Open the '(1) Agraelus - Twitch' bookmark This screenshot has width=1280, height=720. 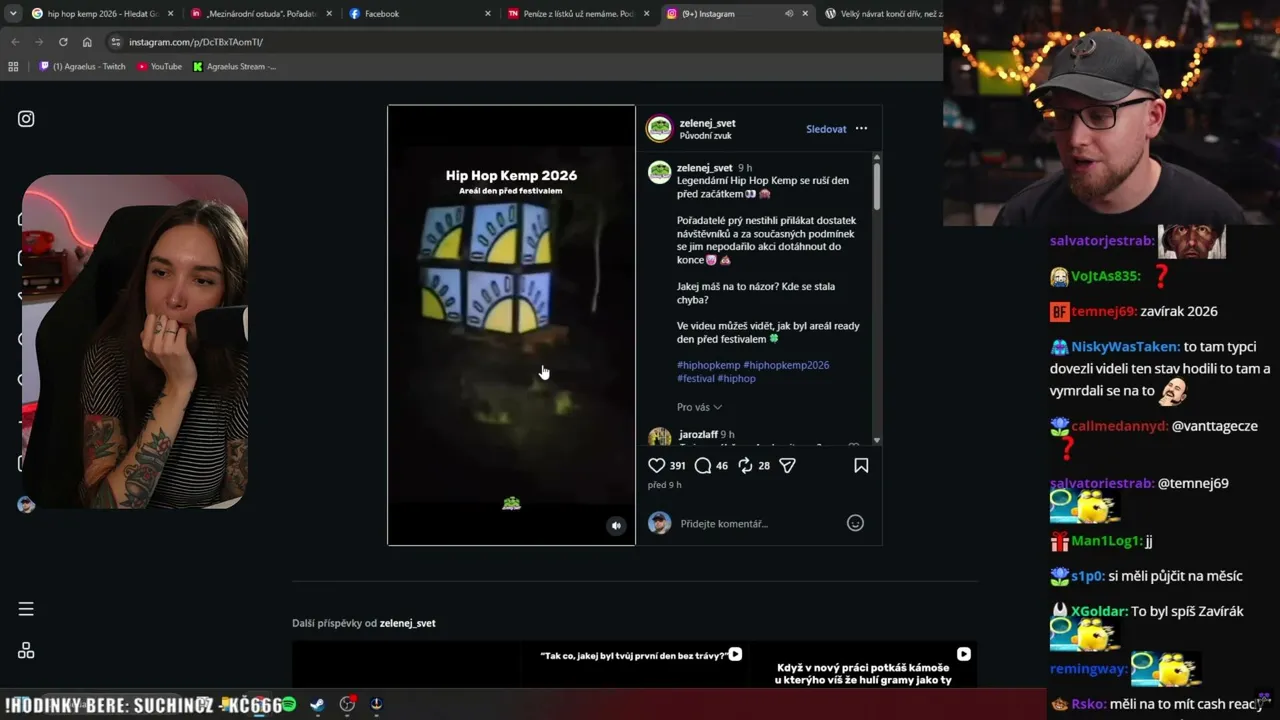pos(82,66)
